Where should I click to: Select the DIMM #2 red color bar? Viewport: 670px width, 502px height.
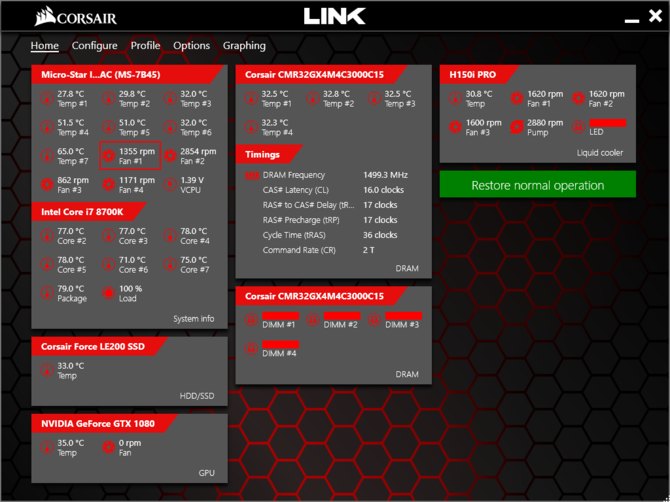[342, 316]
